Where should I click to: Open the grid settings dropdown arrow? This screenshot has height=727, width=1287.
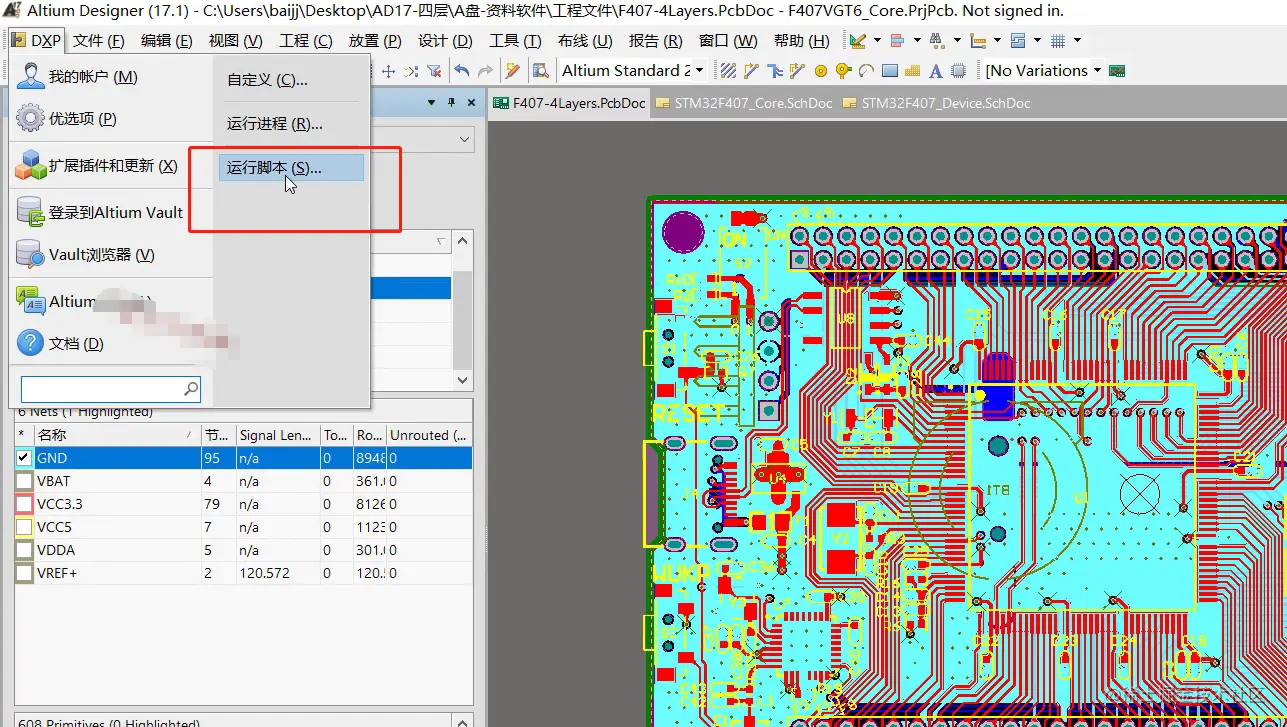(x=1077, y=41)
